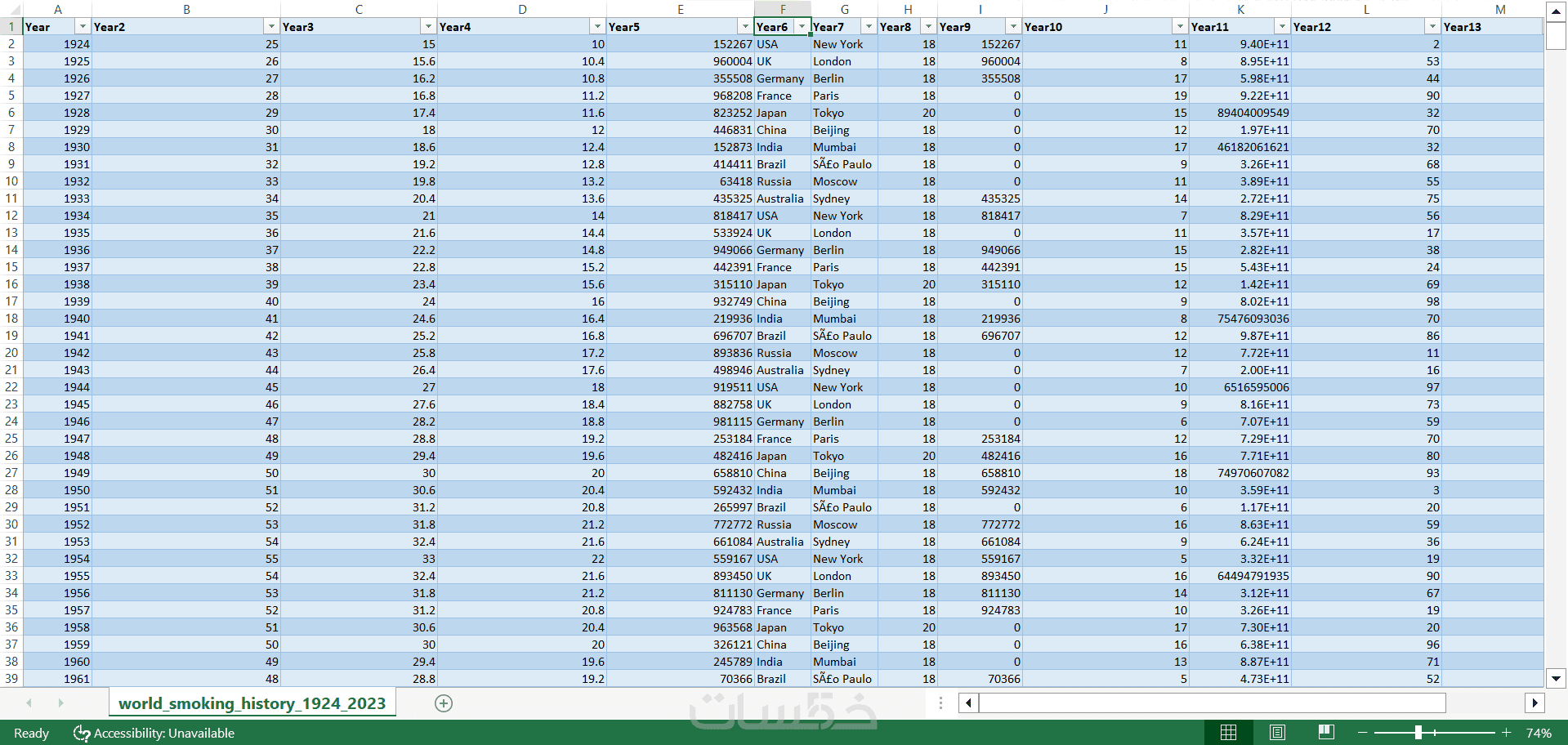The height and width of the screenshot is (745, 1568).
Task: Open the Year3 filter dropdown
Action: click(x=428, y=27)
